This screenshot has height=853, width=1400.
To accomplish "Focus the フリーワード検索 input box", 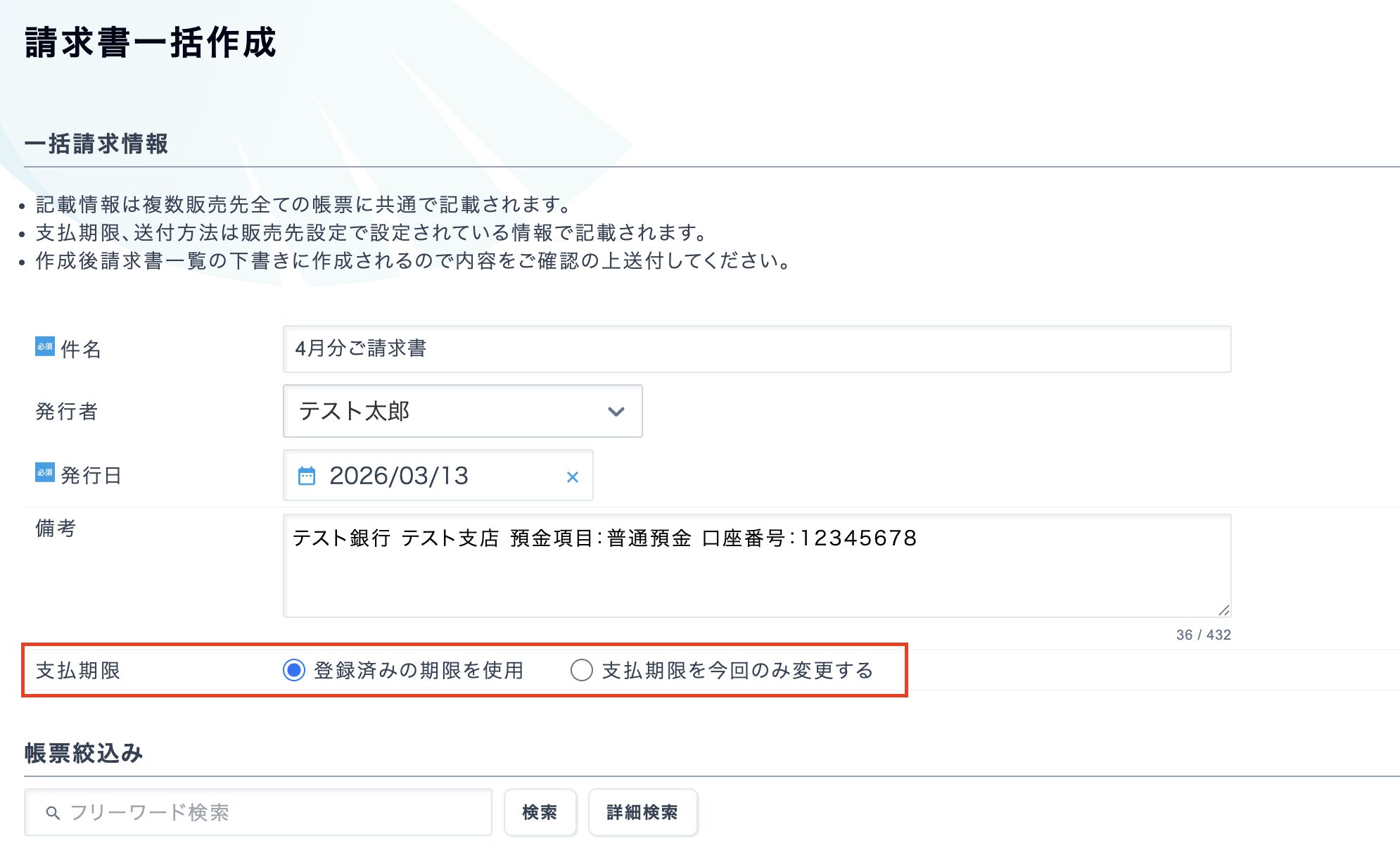I will pyautogui.click(x=274, y=812).
